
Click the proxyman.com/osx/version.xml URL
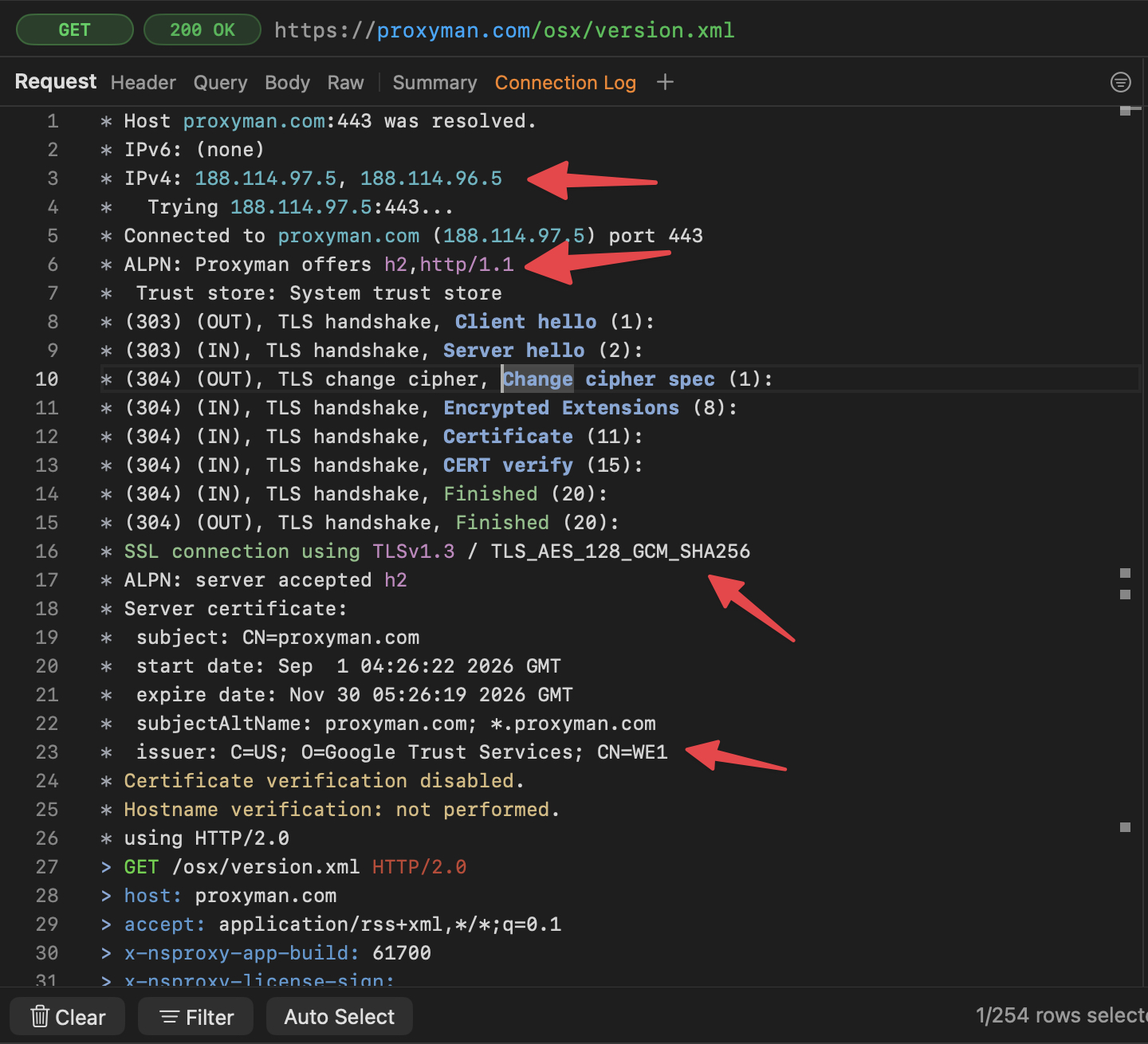coord(505,30)
